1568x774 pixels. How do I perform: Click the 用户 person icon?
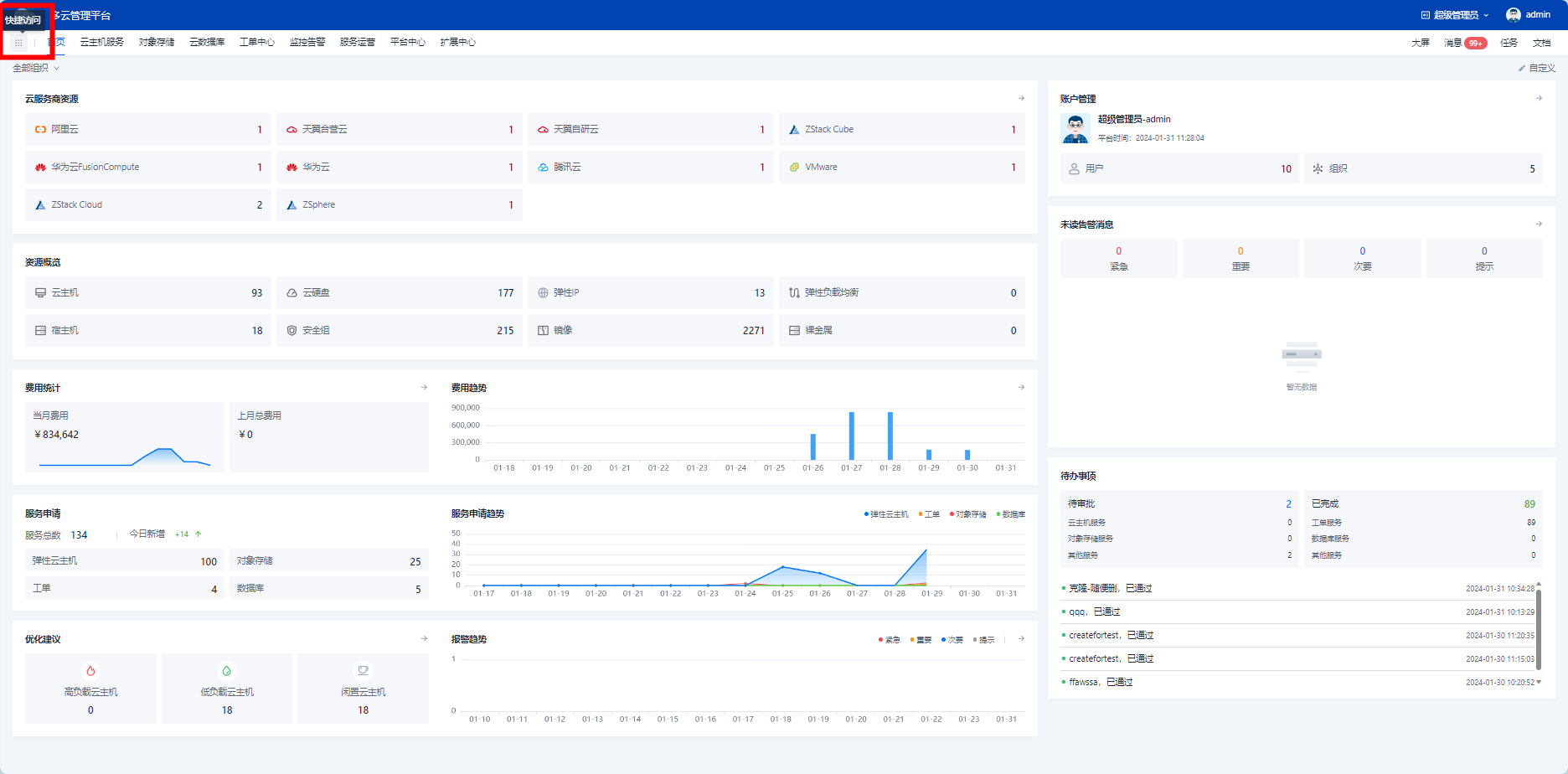pyautogui.click(x=1074, y=169)
